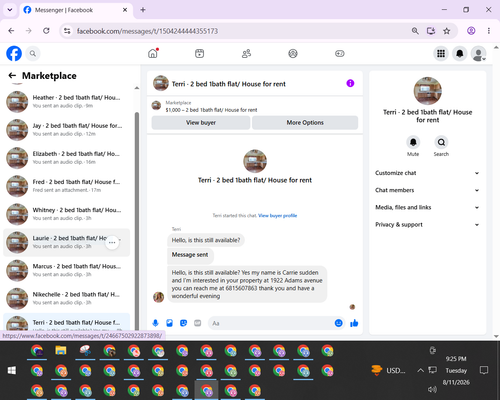The height and width of the screenshot is (400, 500).
Task: Click the View buyer button
Action: click(x=201, y=123)
